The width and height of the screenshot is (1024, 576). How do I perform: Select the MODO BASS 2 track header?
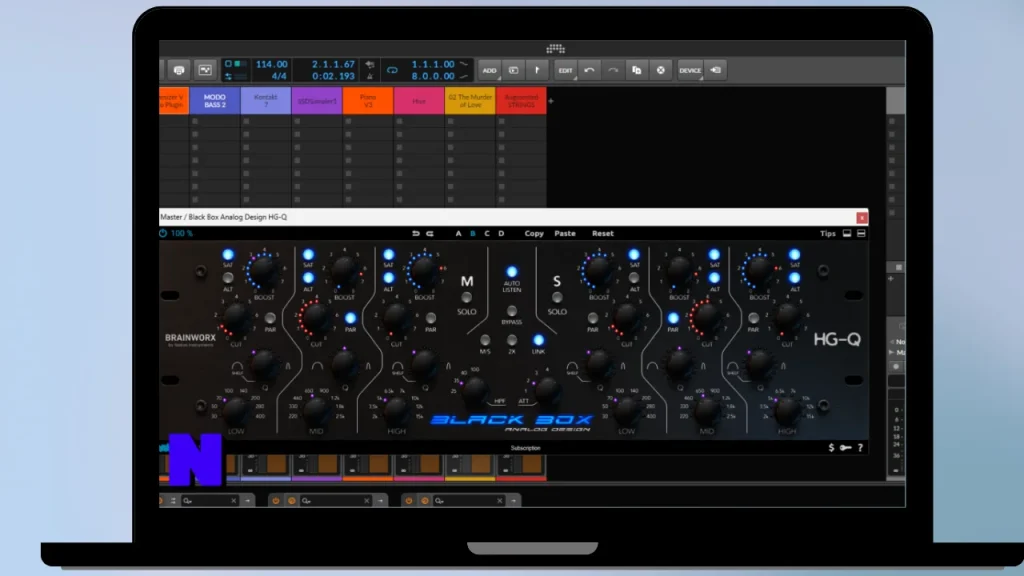pyautogui.click(x=215, y=101)
